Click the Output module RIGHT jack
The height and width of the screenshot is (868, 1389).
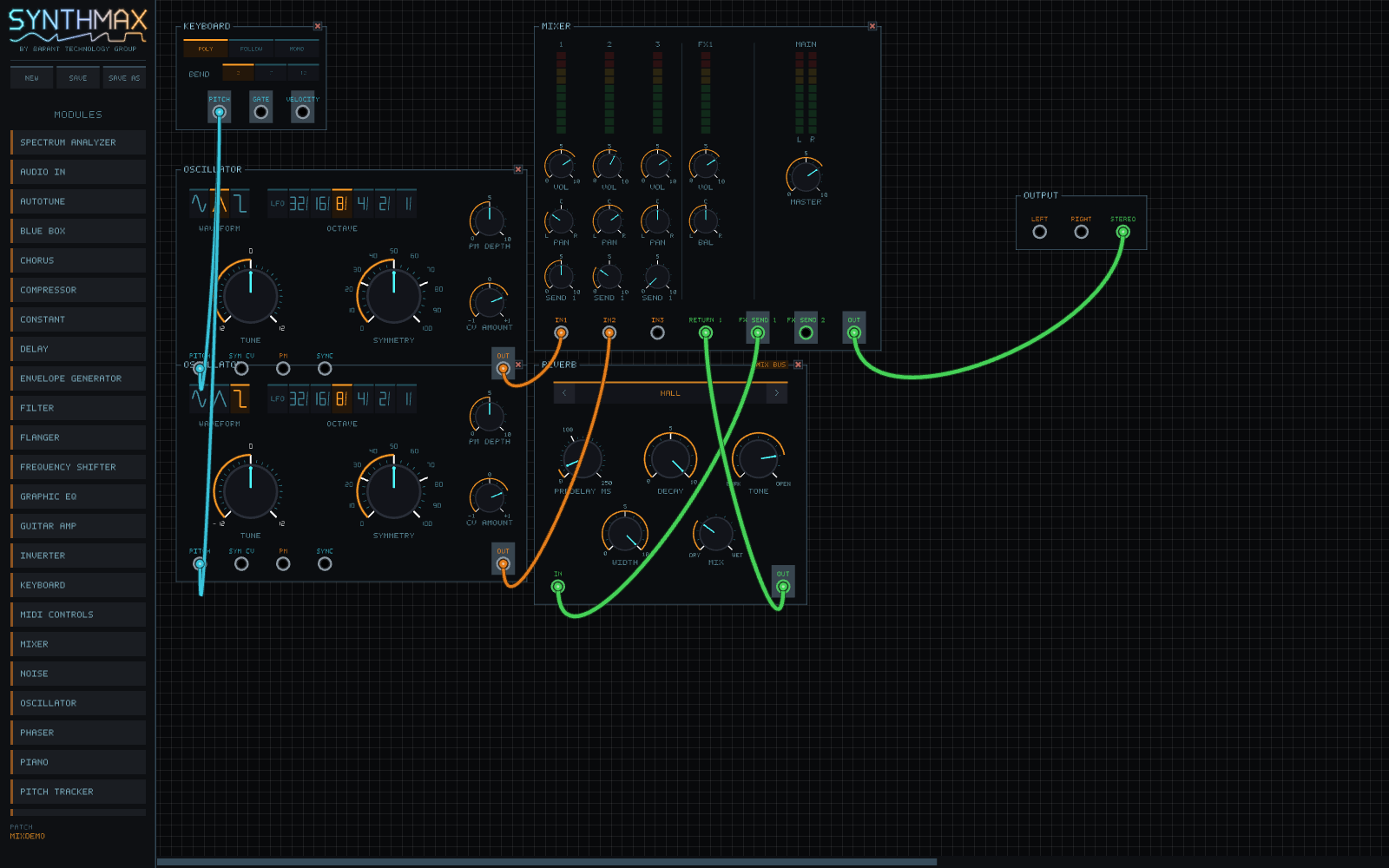coord(1081,232)
